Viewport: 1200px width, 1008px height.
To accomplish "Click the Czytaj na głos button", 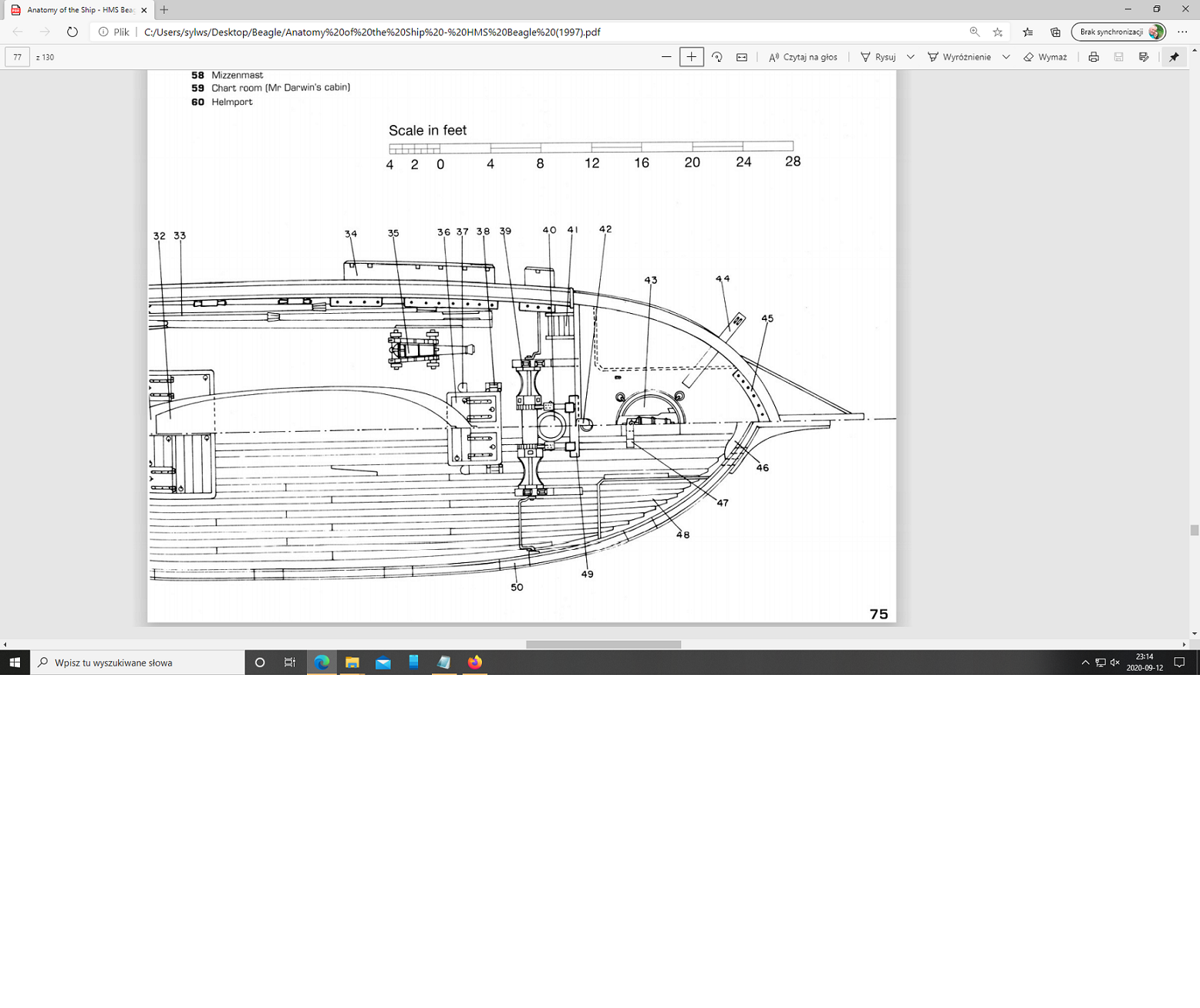I will (x=803, y=57).
